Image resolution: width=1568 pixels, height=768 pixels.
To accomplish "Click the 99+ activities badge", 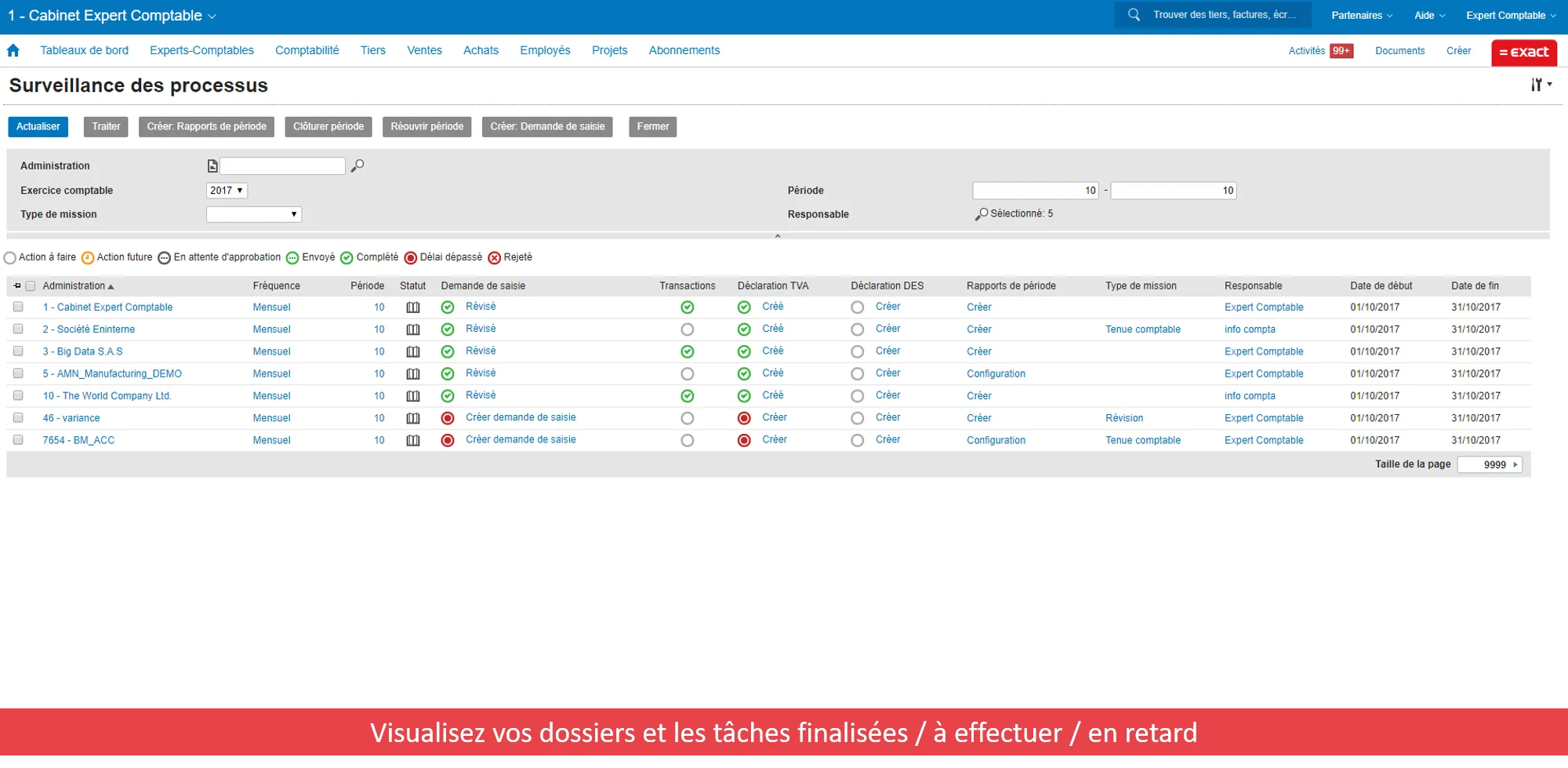I will point(1341,51).
